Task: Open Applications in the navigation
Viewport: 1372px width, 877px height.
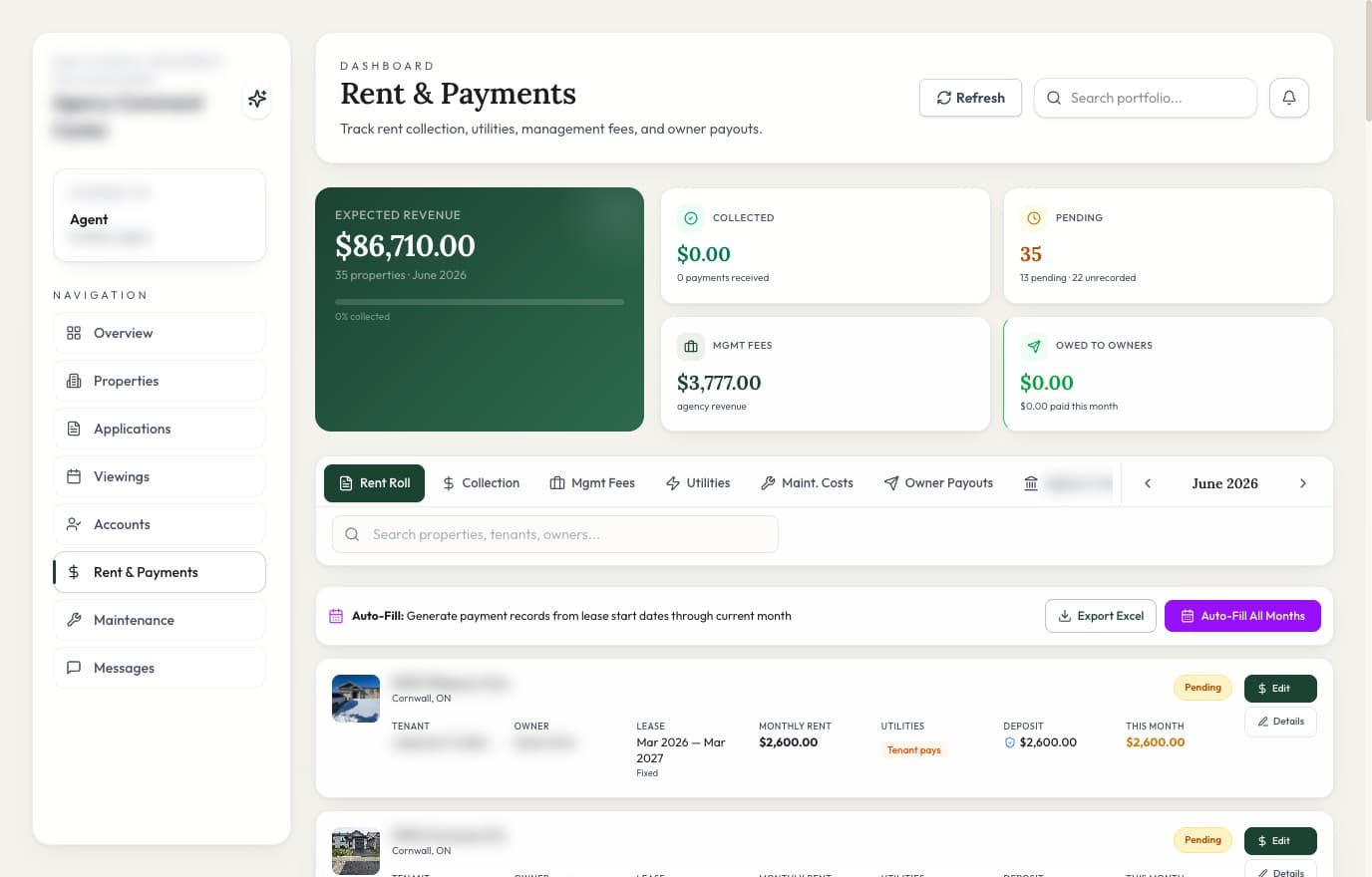Action: pyautogui.click(x=160, y=429)
